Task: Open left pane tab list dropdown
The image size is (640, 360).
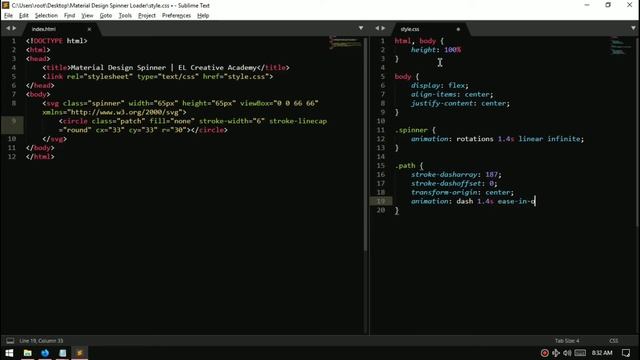Action: pyautogui.click(x=361, y=28)
